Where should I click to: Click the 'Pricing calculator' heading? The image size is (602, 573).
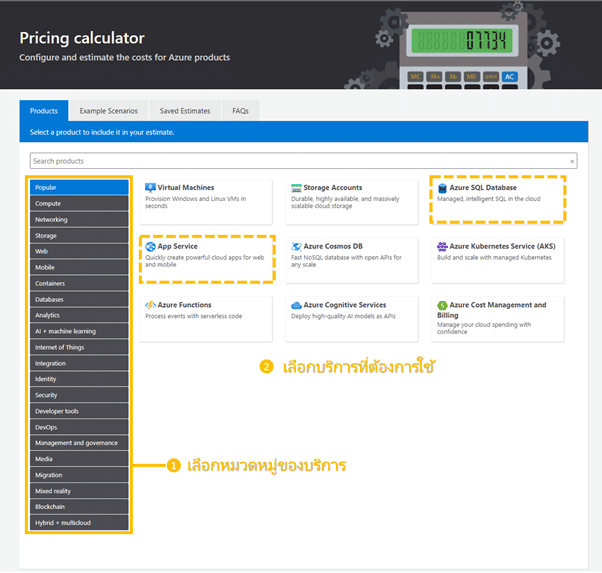tap(82, 38)
